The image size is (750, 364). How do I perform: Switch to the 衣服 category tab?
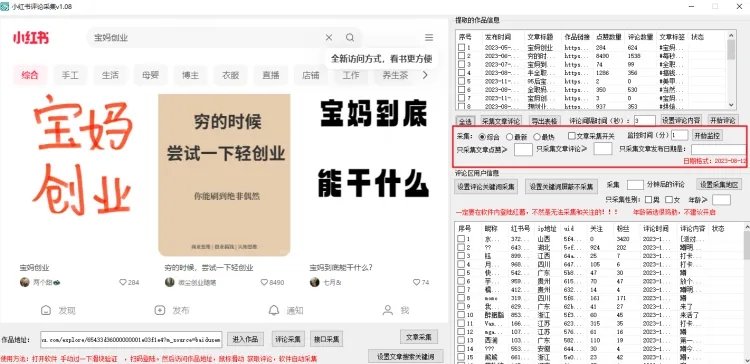(x=231, y=75)
